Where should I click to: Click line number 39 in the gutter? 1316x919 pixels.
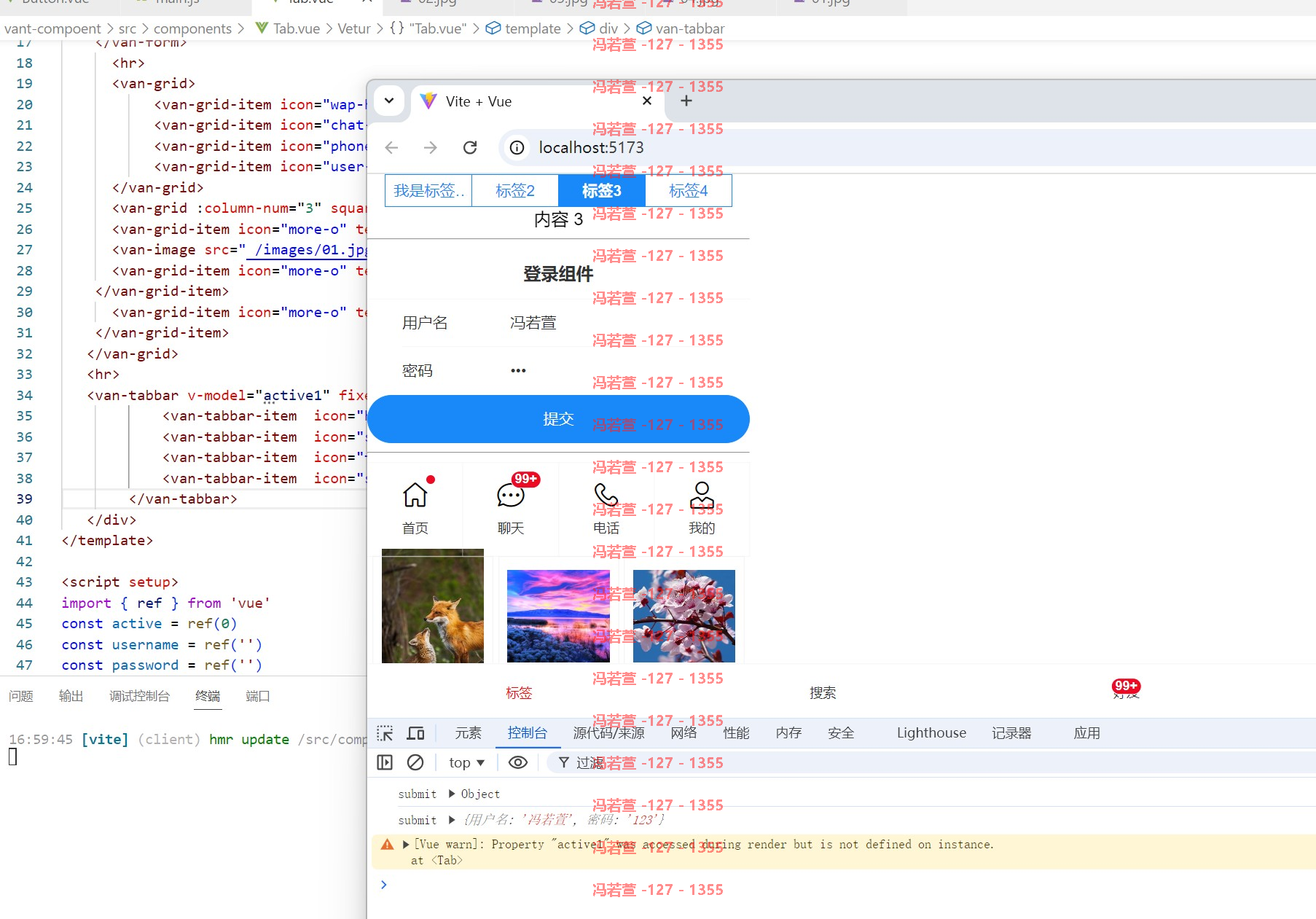[x=24, y=499]
